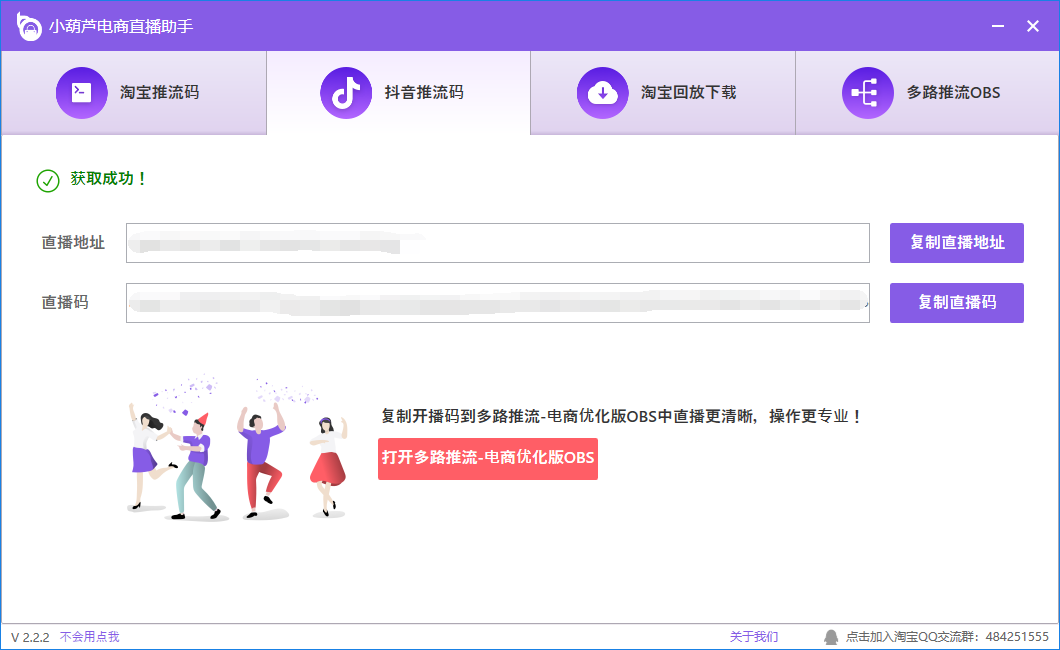Click the 抖音推流码 TikTok icon
Image resolution: width=1060 pixels, height=650 pixels.
click(x=346, y=93)
